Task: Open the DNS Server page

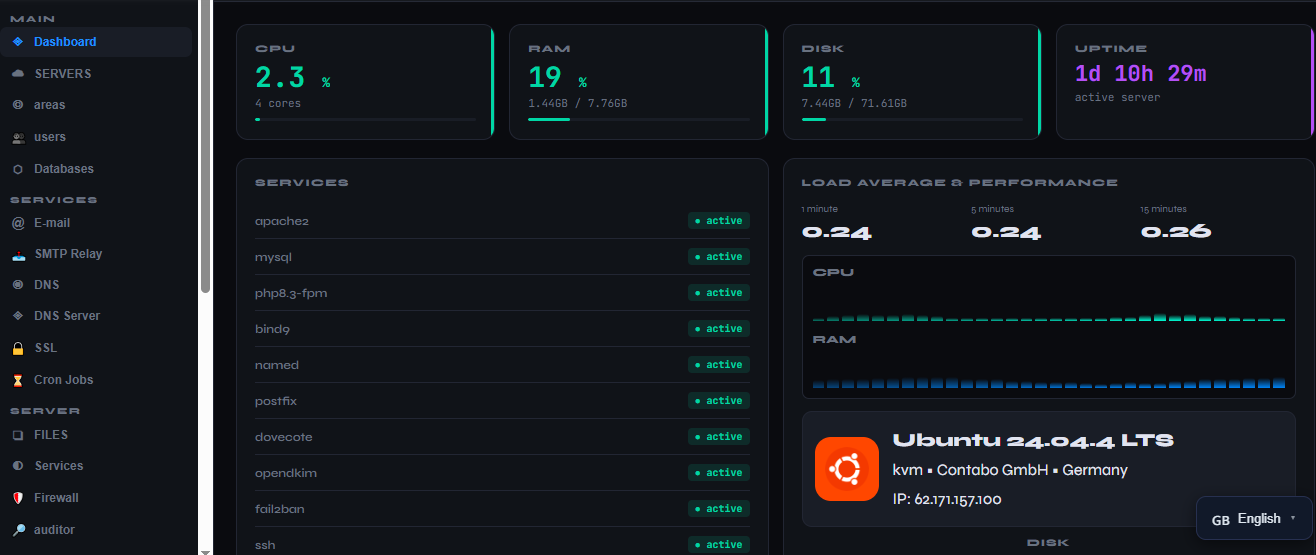Action: (97, 316)
